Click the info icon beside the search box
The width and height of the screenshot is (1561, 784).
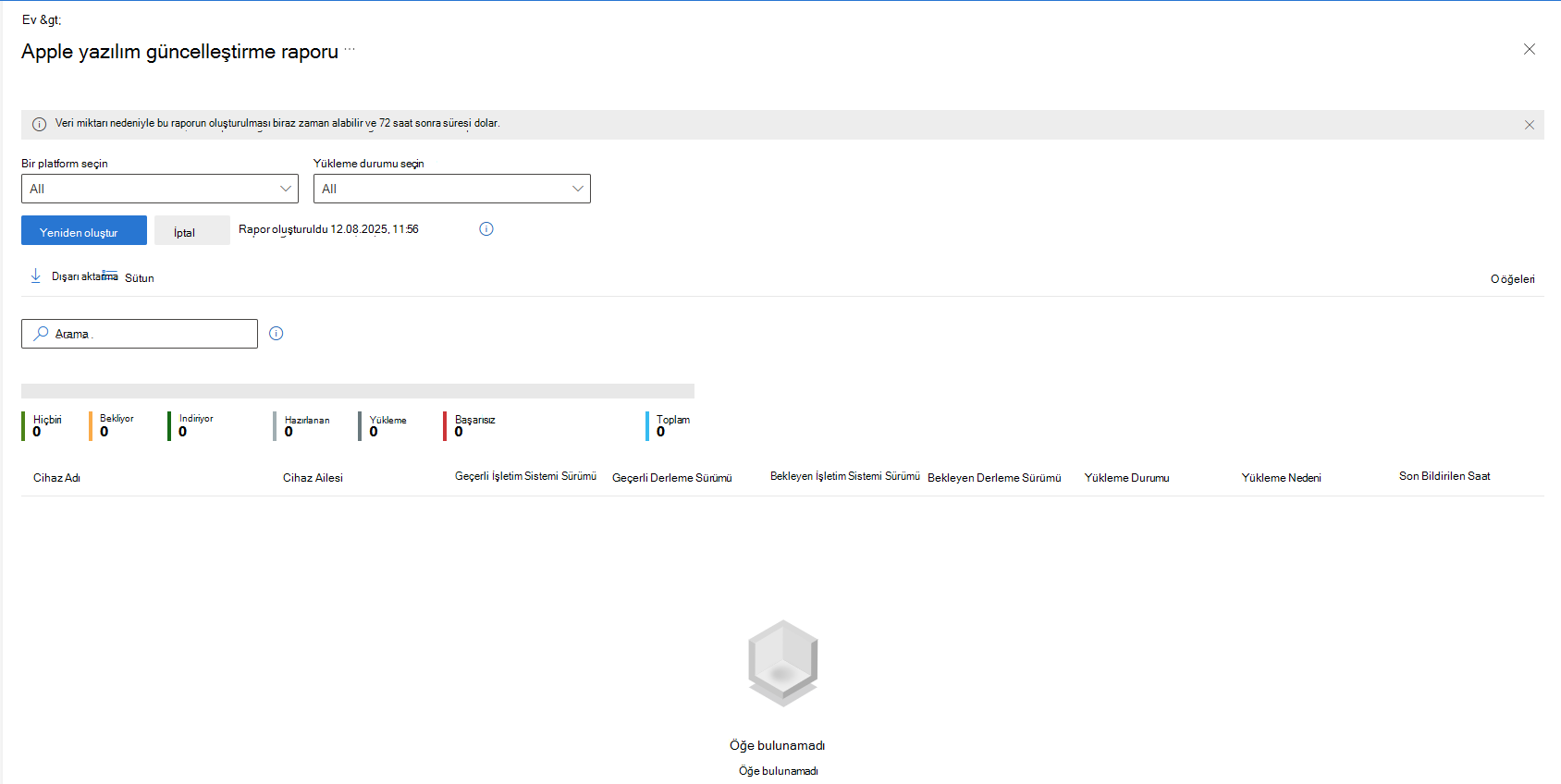[x=277, y=334]
